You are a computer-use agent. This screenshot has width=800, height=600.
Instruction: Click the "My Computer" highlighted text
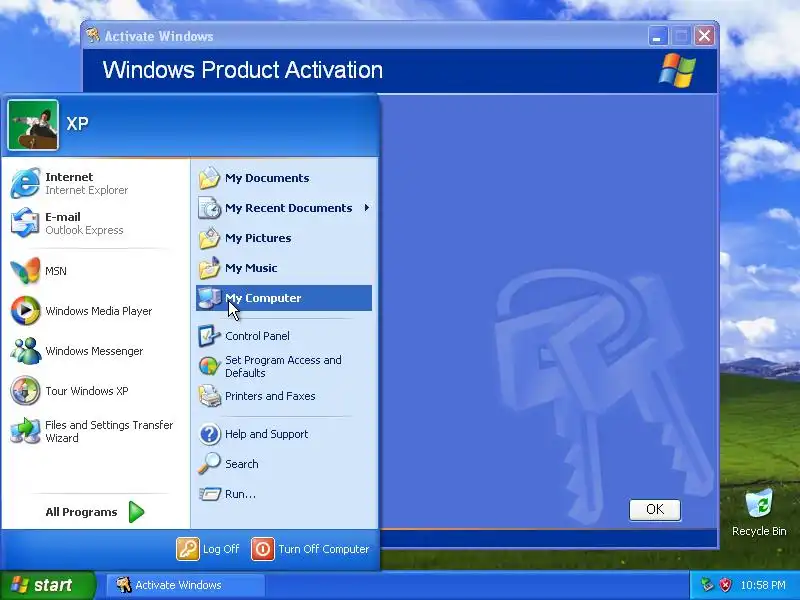point(263,298)
